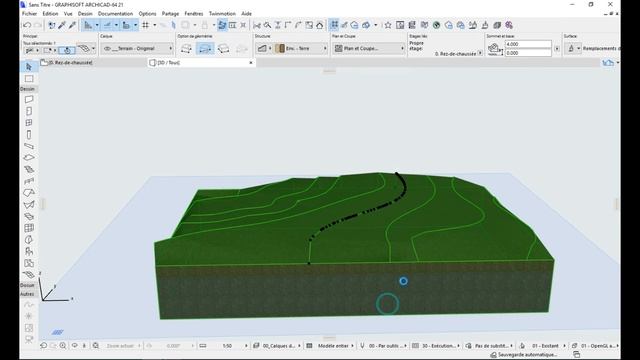
Task: Select the Marquee tool in the toolbox
Action: coord(29,78)
